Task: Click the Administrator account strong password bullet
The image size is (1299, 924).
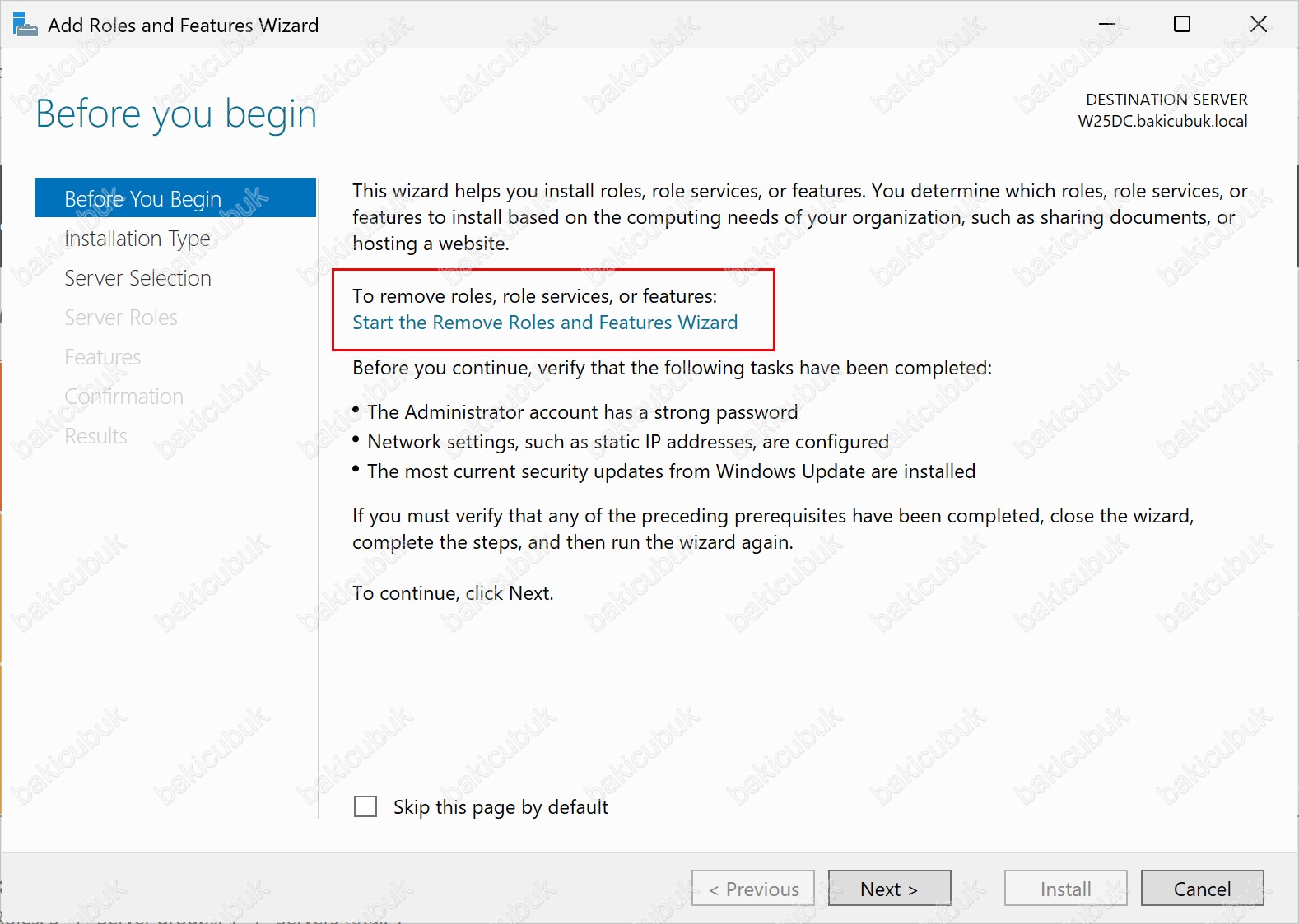Action: pyautogui.click(x=582, y=412)
